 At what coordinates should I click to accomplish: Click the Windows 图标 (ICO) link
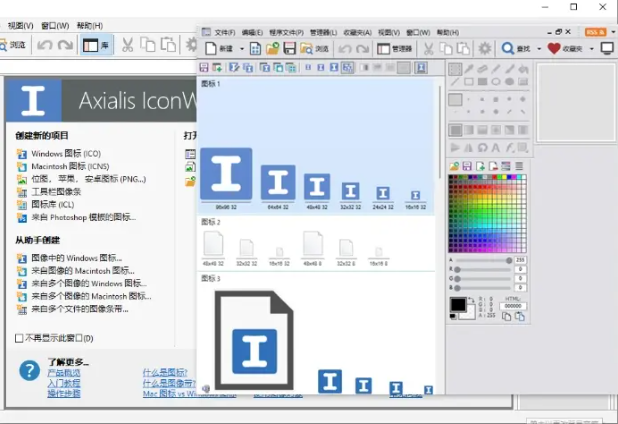coord(65,153)
